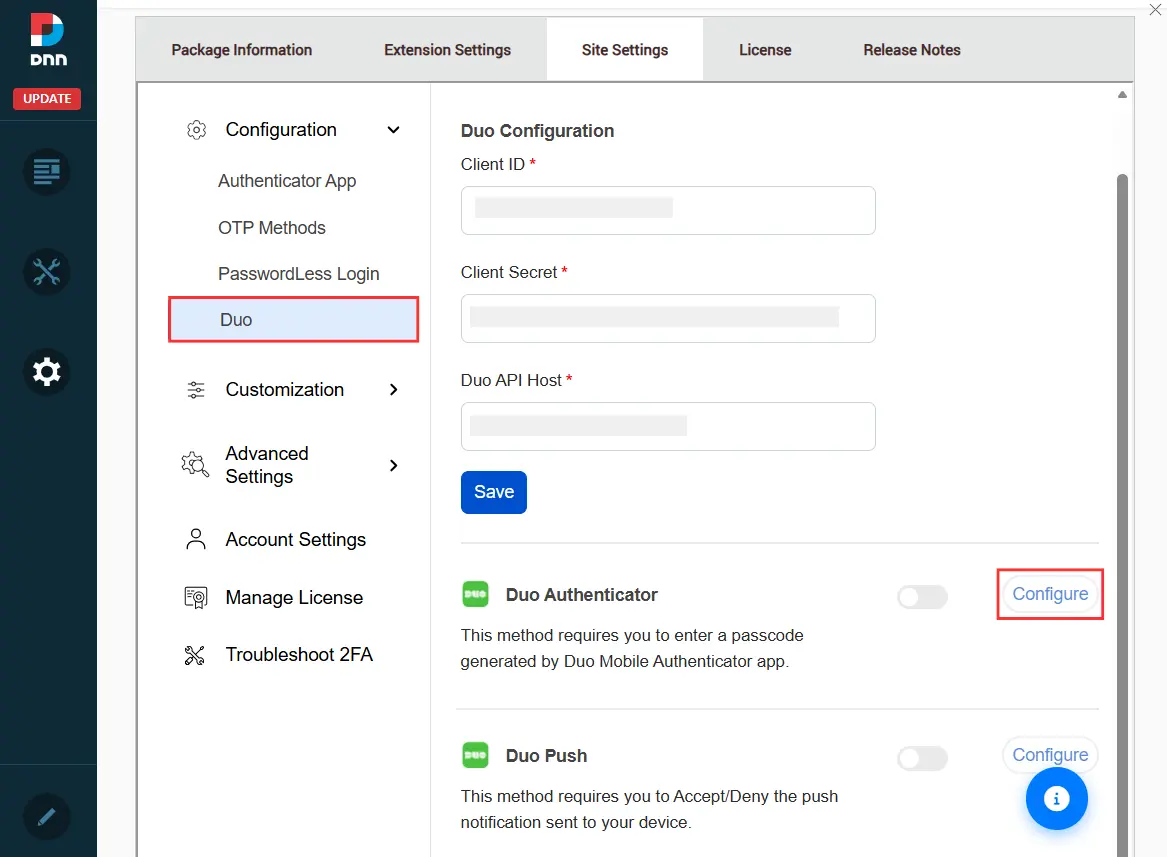Viewport: 1167px width, 857px height.
Task: Select PasswordLess Login menu item
Action: point(298,274)
